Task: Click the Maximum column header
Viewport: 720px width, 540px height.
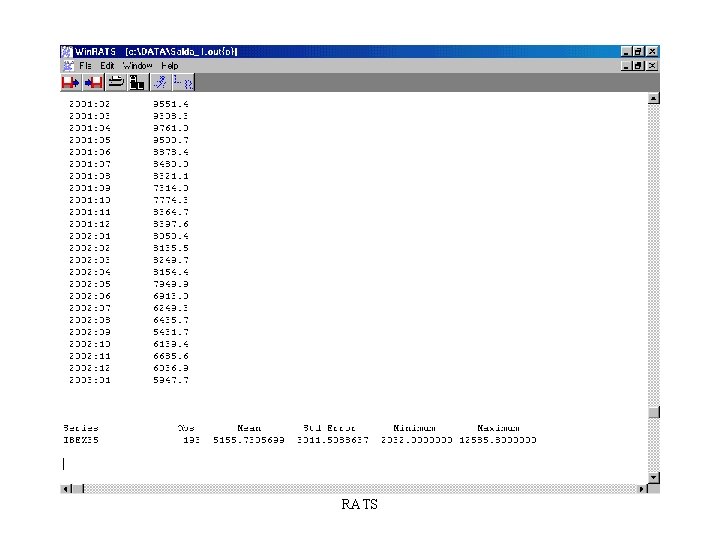Action: pyautogui.click(x=498, y=428)
